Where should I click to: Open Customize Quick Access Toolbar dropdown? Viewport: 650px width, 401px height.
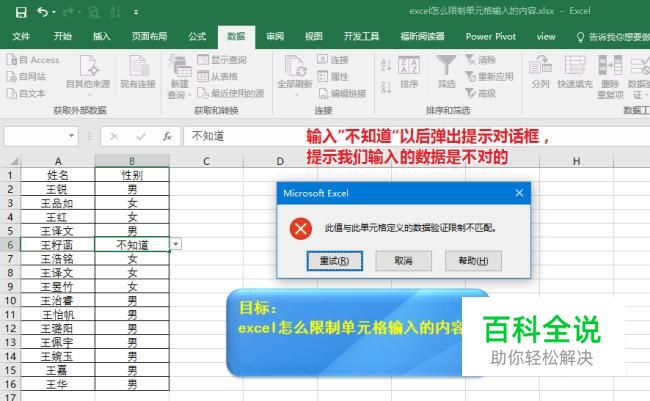pos(136,12)
